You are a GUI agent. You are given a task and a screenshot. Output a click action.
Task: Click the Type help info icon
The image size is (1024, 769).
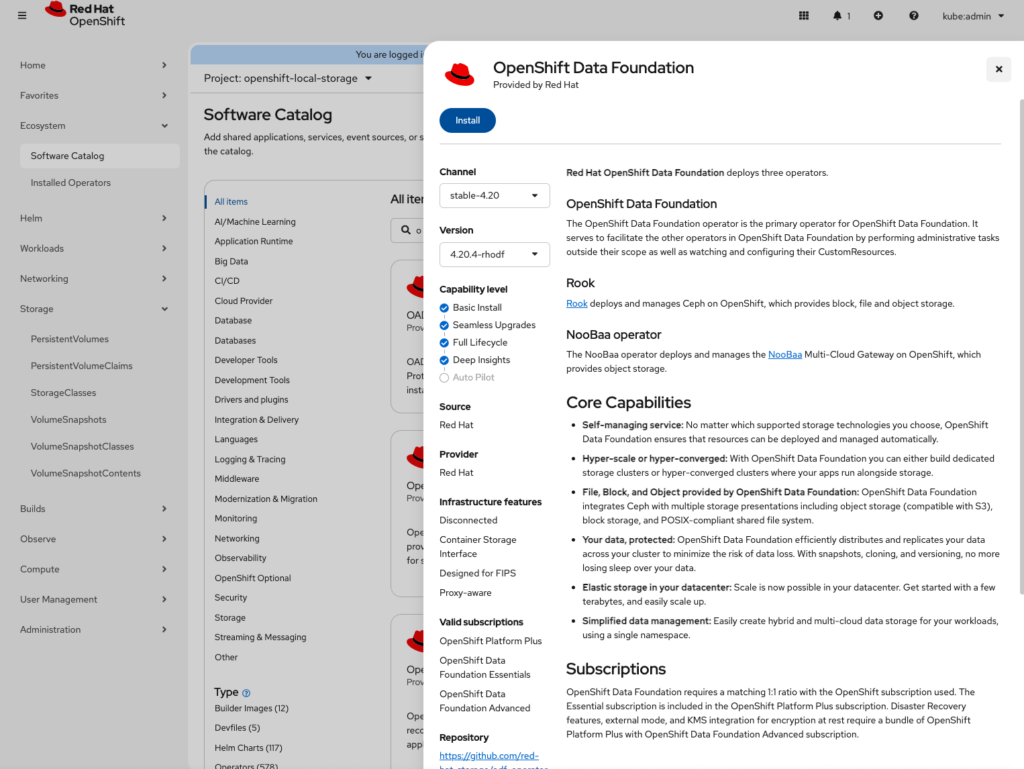pyautogui.click(x=246, y=693)
